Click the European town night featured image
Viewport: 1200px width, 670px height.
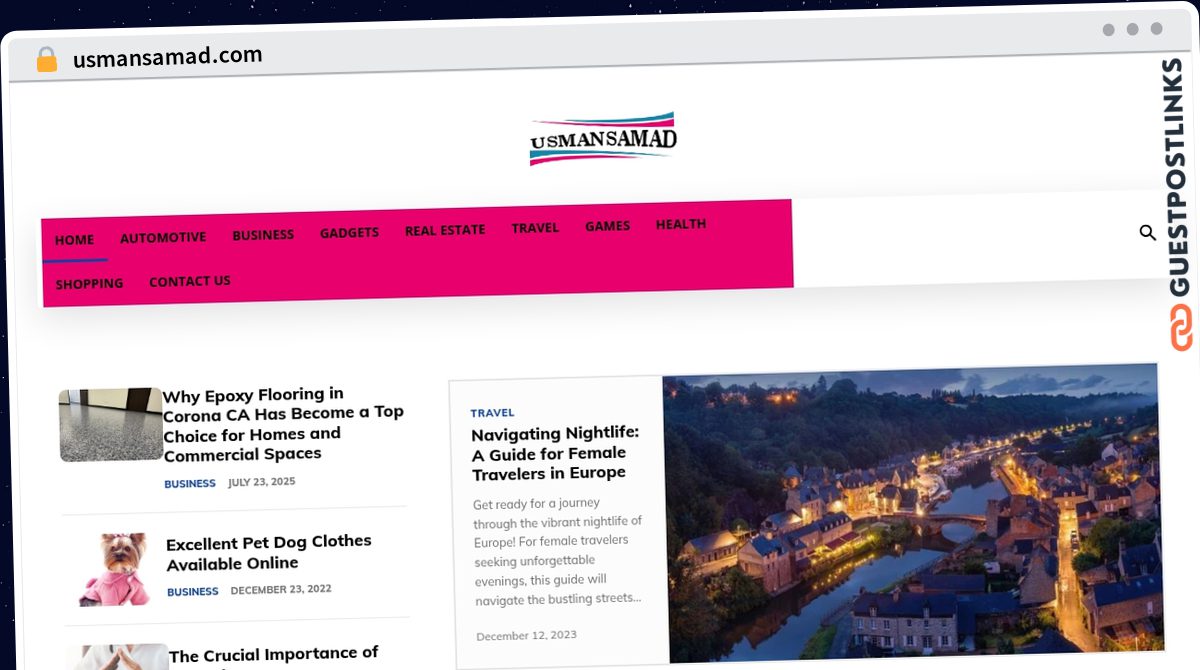click(913, 512)
